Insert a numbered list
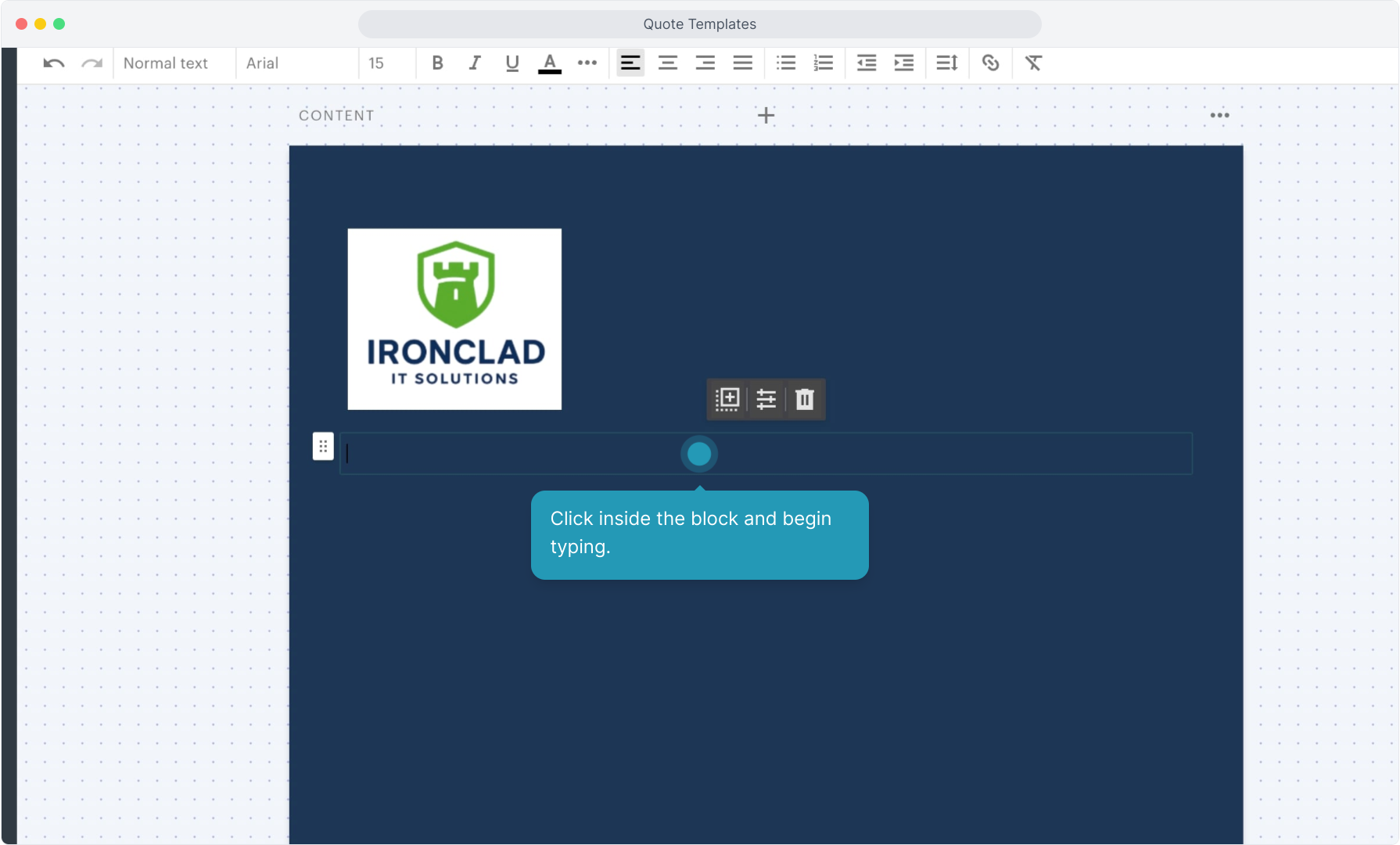Viewport: 1400px width, 845px height. 824,63
